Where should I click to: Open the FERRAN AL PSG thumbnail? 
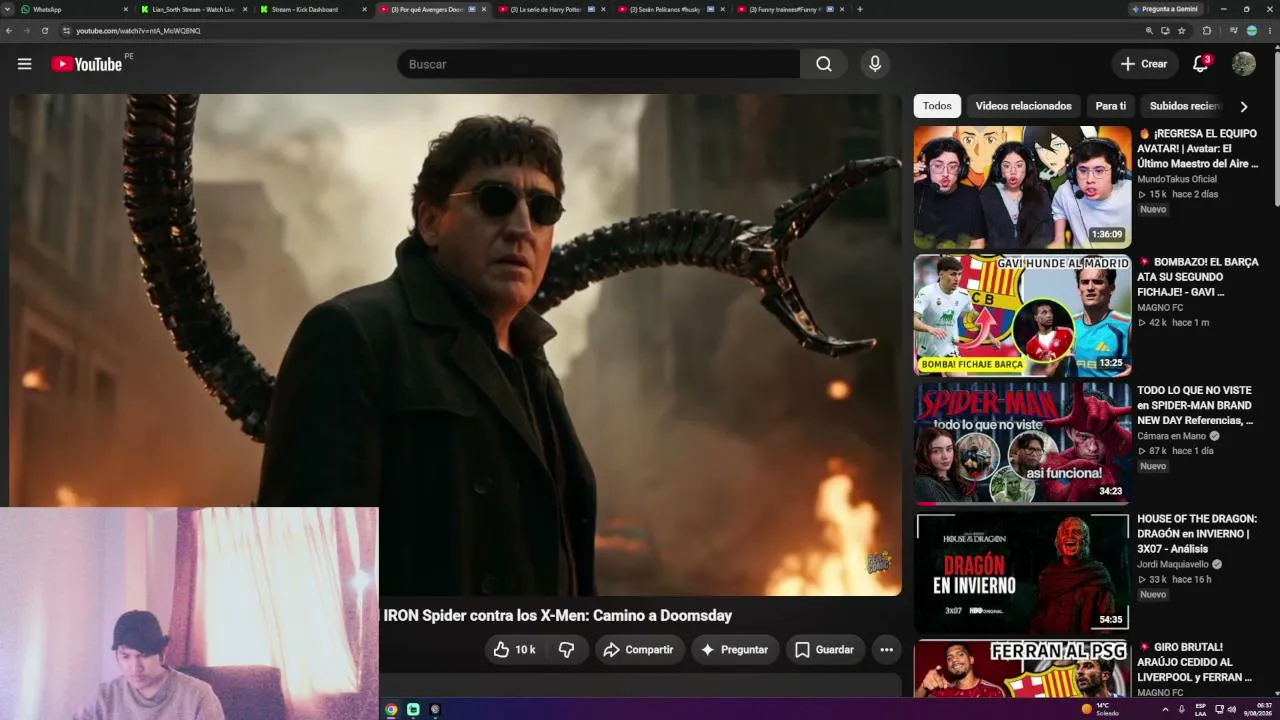[x=1022, y=669]
